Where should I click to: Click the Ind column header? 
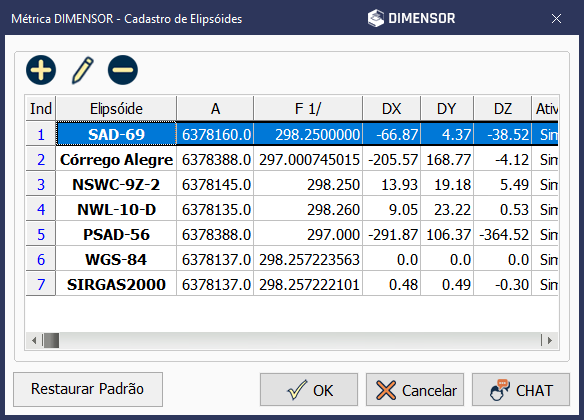click(x=41, y=109)
